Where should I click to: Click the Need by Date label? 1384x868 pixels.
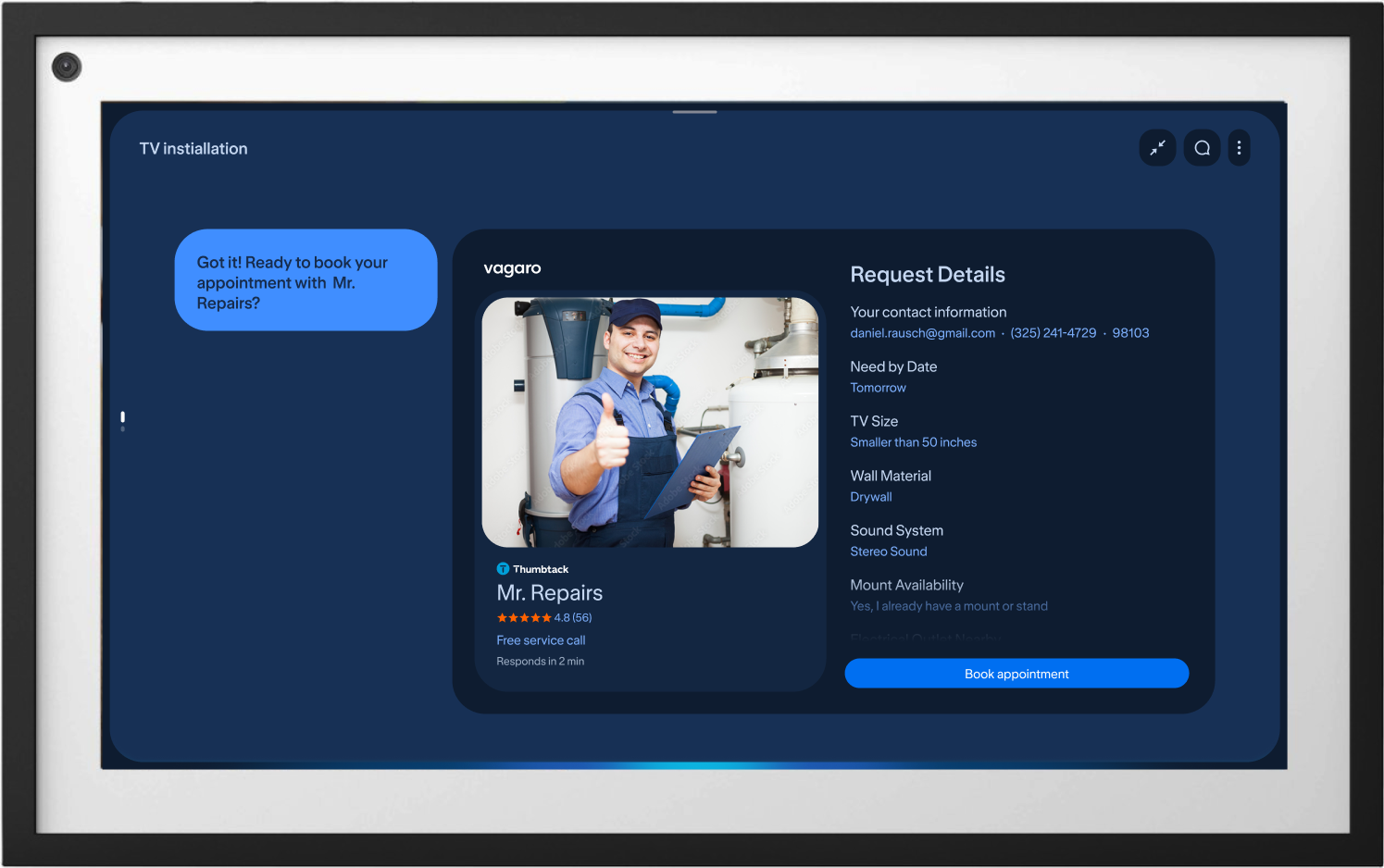tap(893, 367)
